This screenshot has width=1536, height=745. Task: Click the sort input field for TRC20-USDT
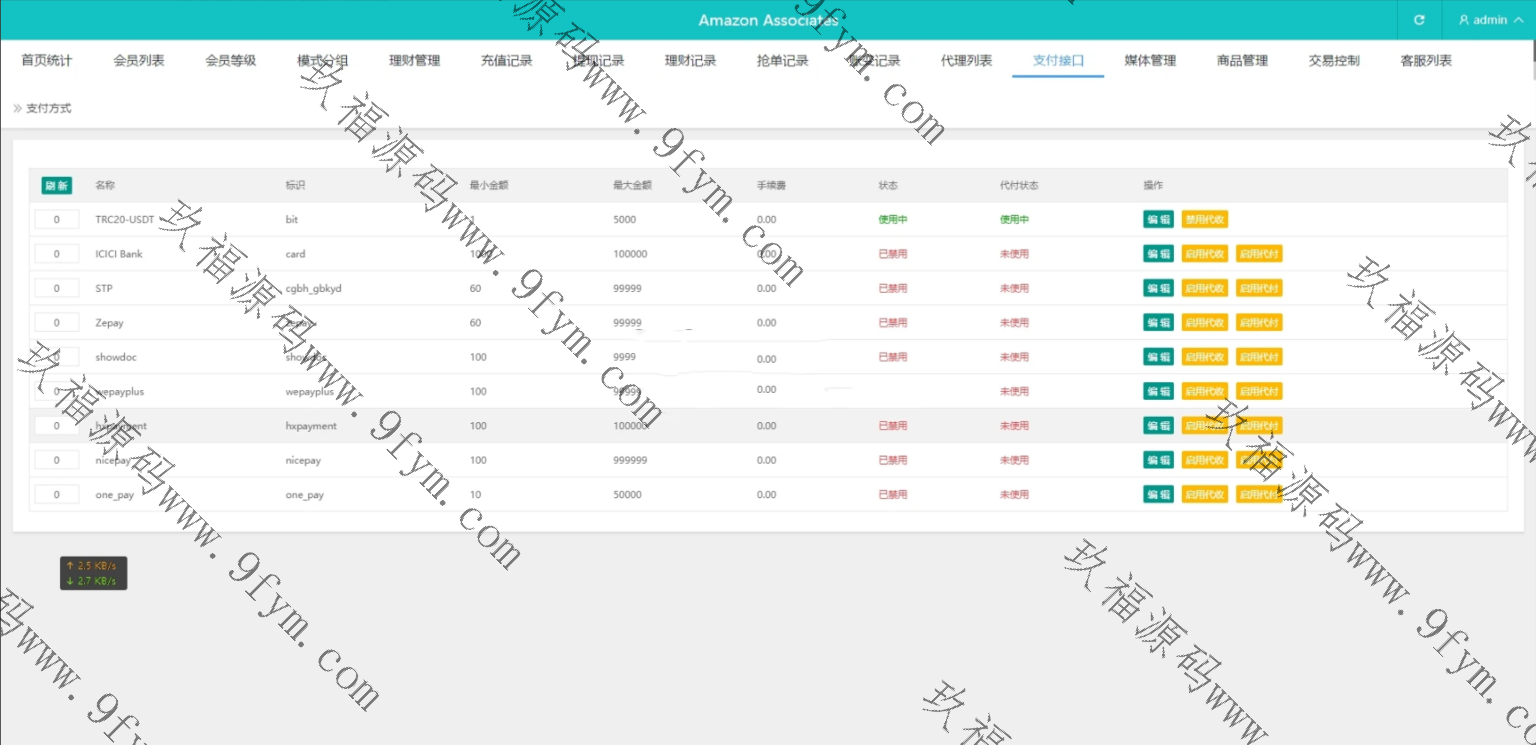57,220
